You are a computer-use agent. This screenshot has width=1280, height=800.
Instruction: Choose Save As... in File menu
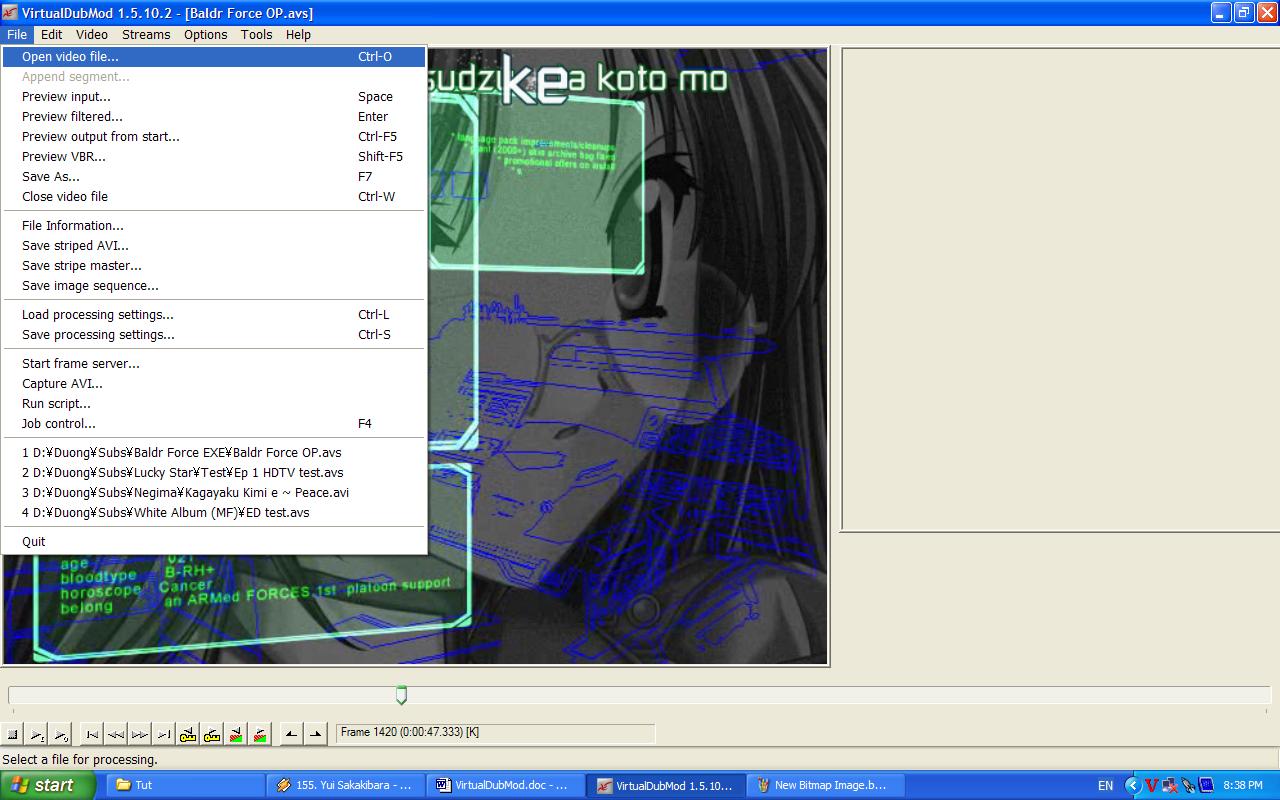click(214, 177)
